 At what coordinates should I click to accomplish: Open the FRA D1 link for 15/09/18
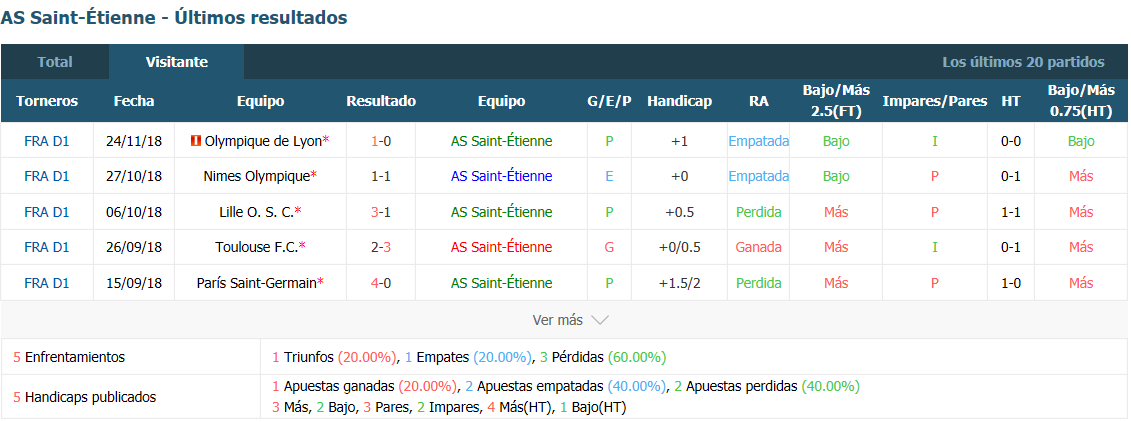[x=47, y=283]
